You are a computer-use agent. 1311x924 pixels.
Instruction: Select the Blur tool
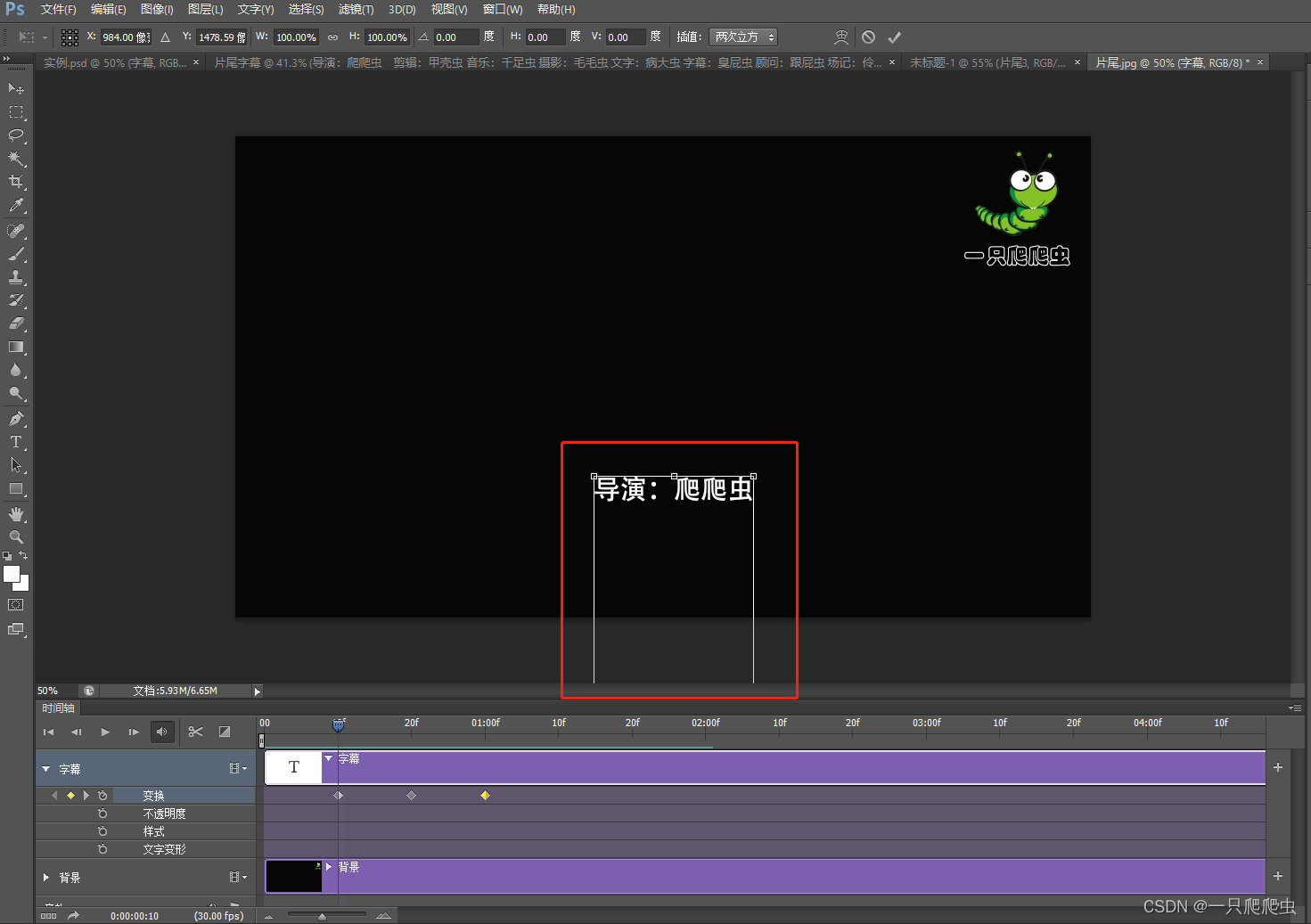pos(16,370)
